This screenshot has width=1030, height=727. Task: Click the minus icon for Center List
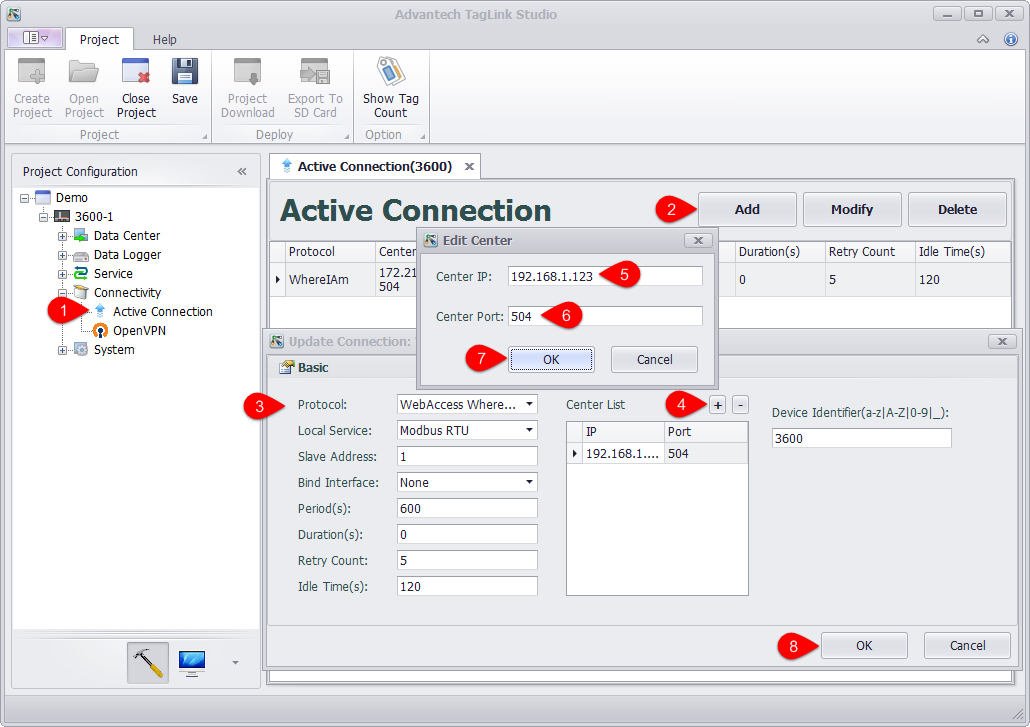740,405
